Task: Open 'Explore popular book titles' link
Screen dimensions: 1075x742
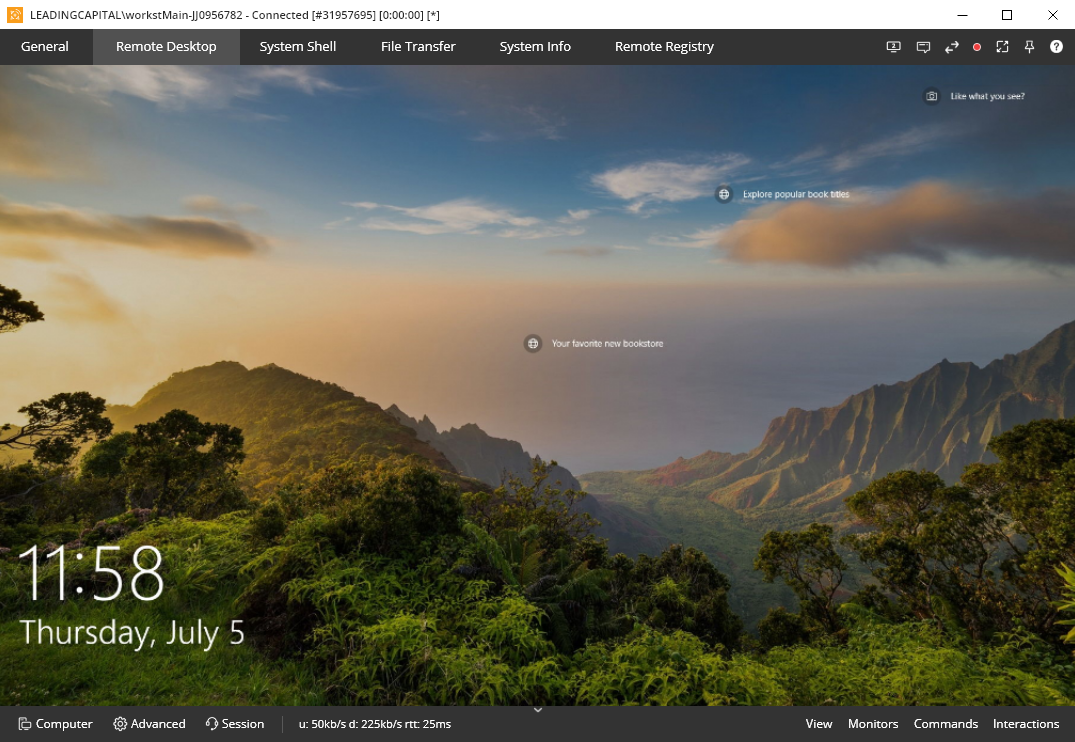Action: (x=796, y=194)
